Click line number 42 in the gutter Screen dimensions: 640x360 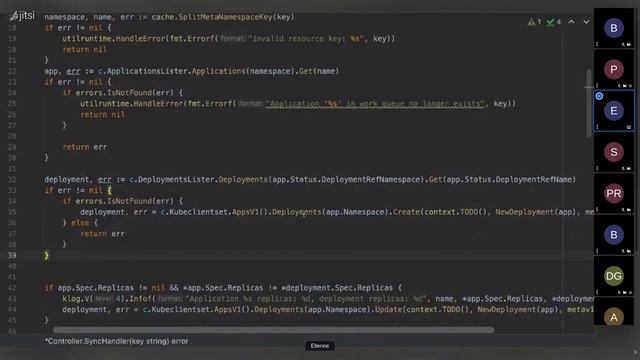point(12,288)
